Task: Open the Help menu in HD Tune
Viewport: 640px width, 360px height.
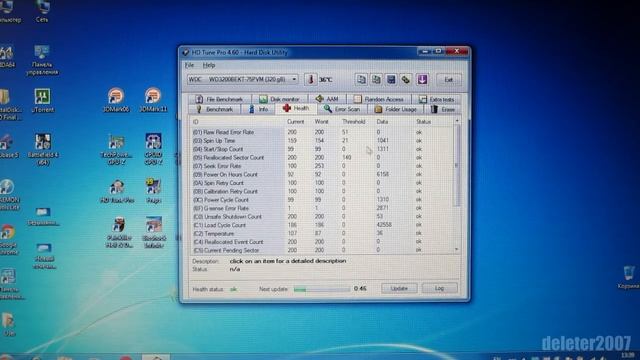Action: (209, 65)
